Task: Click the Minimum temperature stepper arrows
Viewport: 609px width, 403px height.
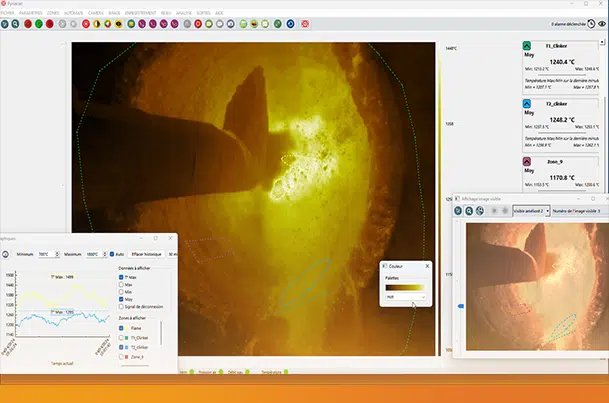Action: click(x=59, y=254)
